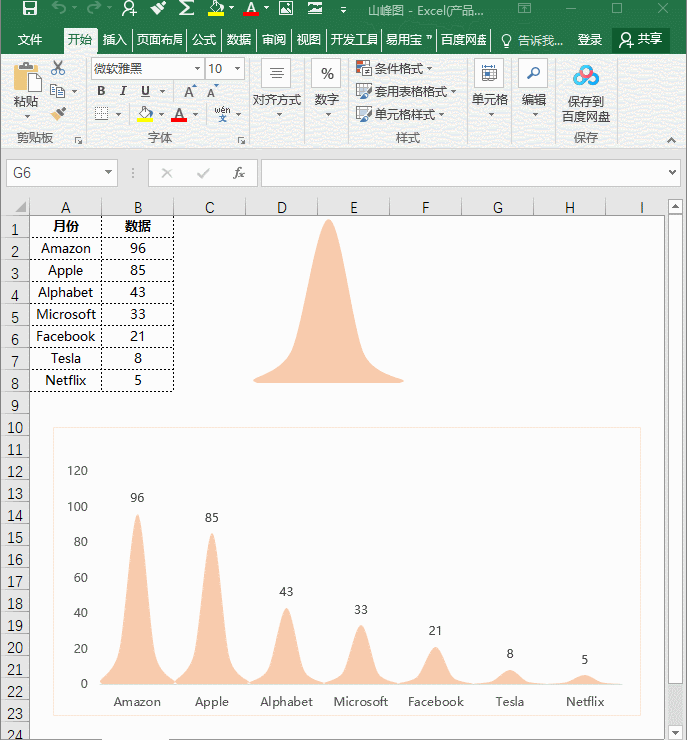The width and height of the screenshot is (687, 740).
Task: Select cell with value 96
Action: point(138,248)
